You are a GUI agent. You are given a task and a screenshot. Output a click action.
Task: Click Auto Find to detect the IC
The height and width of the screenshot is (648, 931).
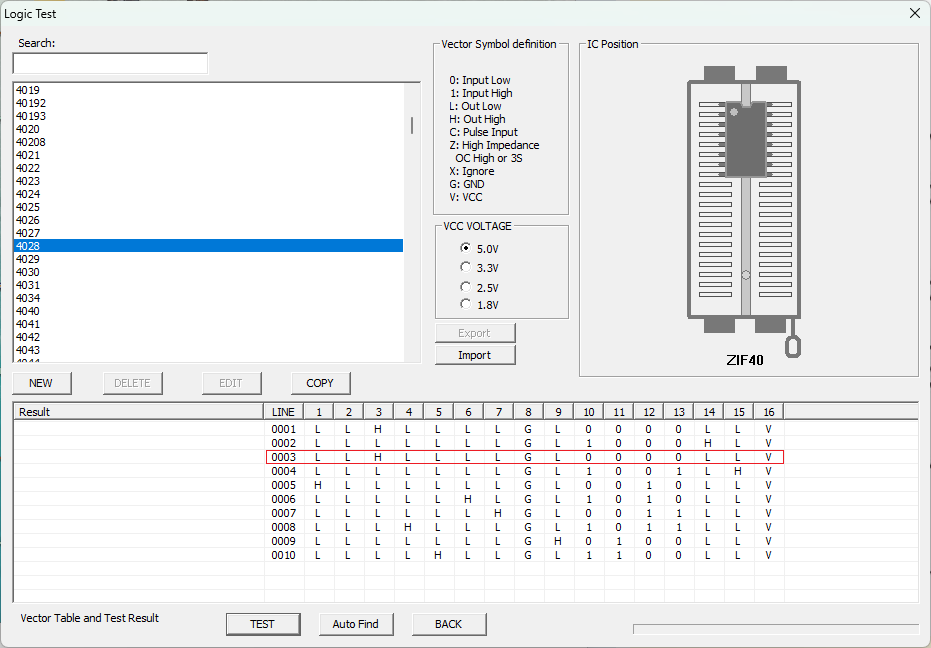coord(355,624)
